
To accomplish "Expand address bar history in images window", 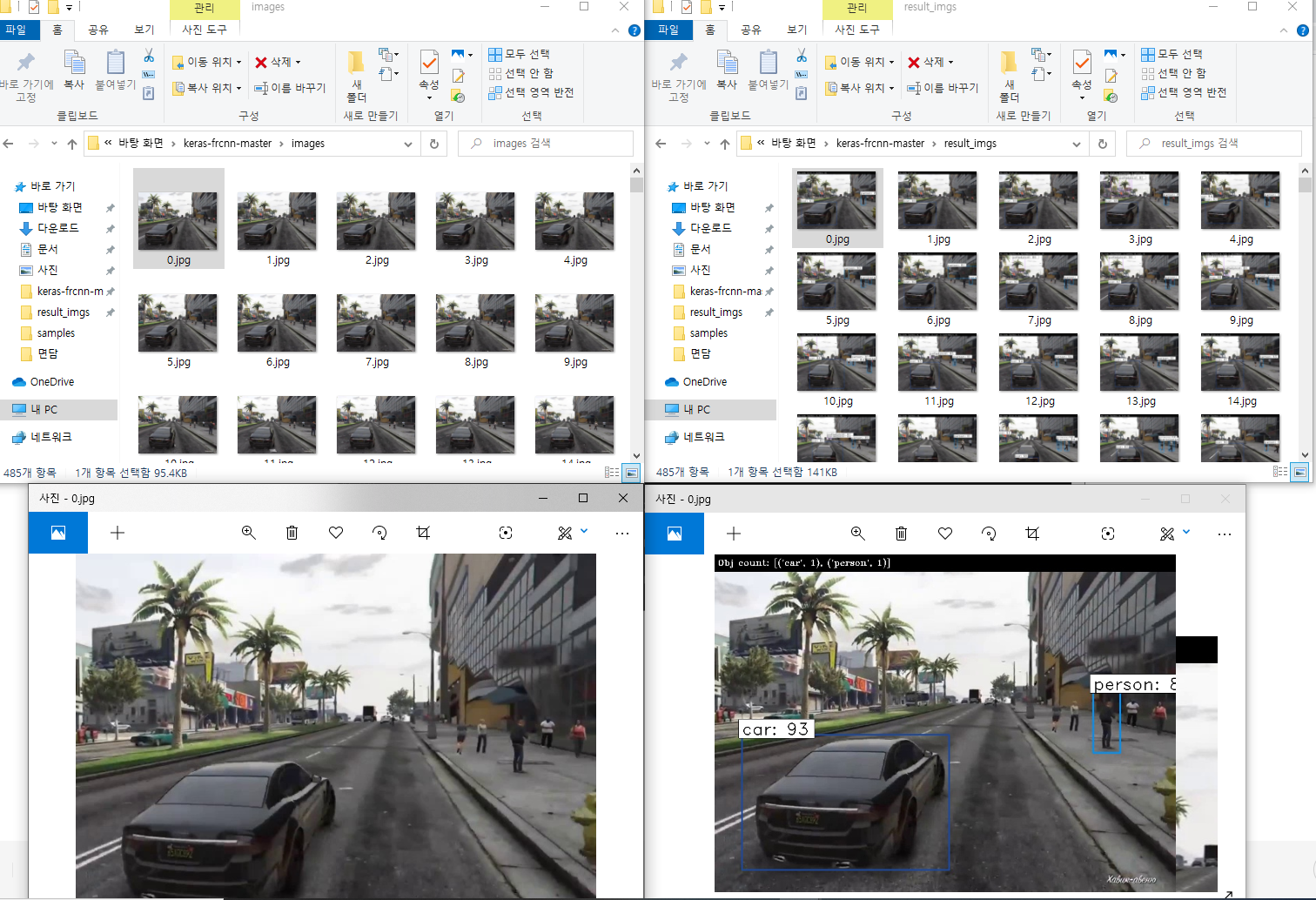I will pos(408,144).
